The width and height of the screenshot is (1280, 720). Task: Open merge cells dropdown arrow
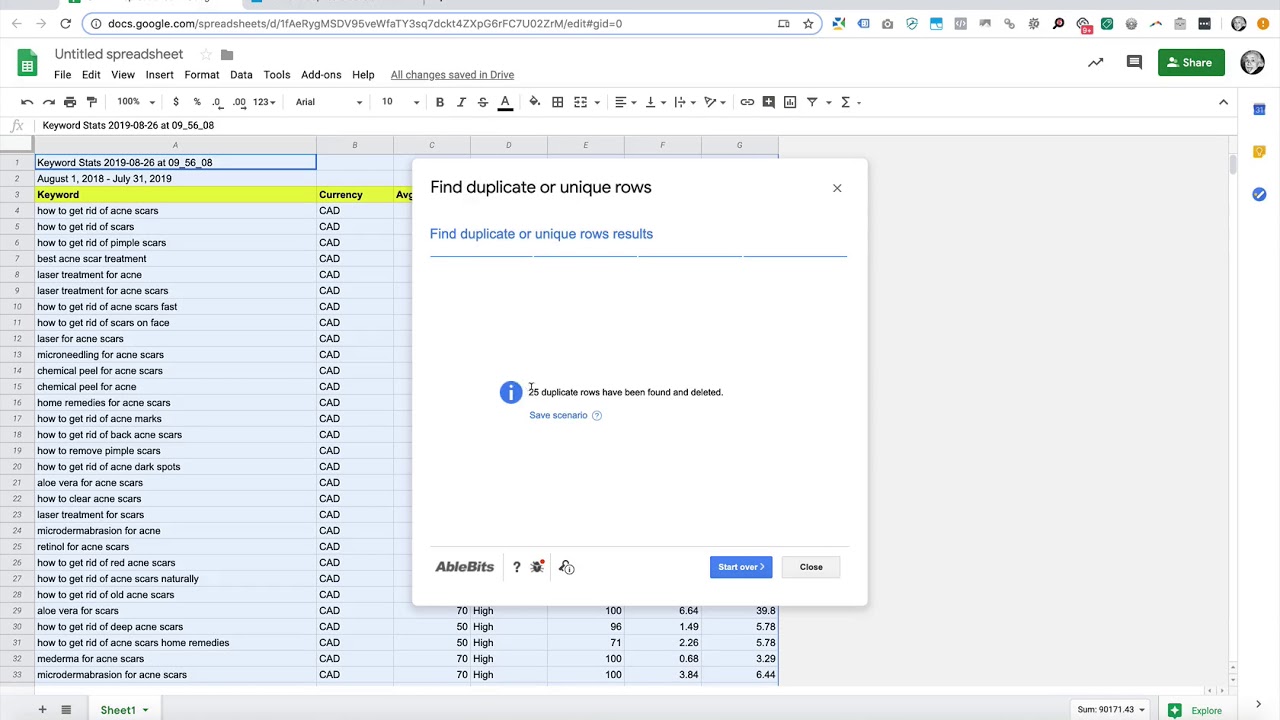pos(597,102)
